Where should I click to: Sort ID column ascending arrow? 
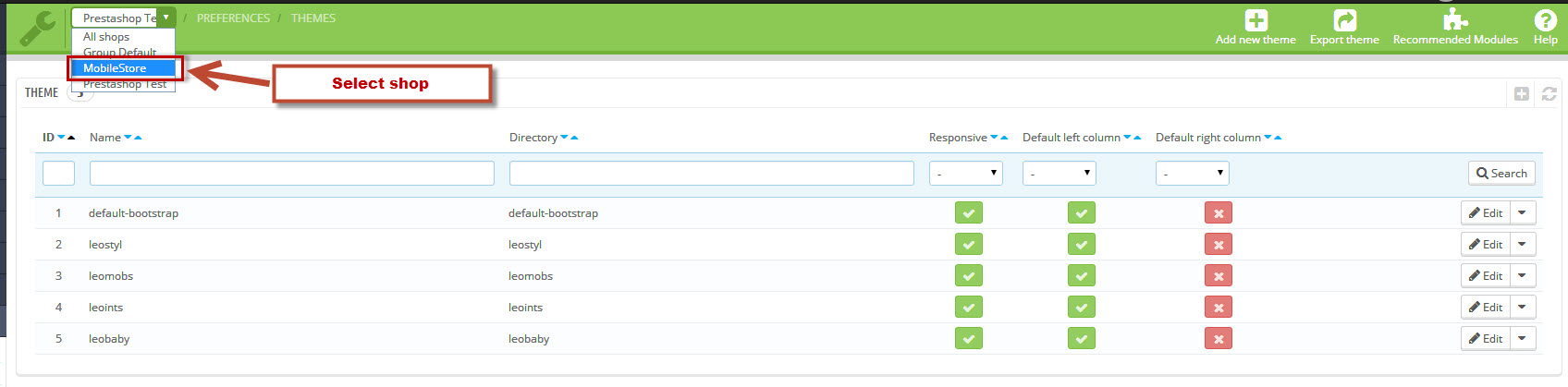[x=71, y=138]
